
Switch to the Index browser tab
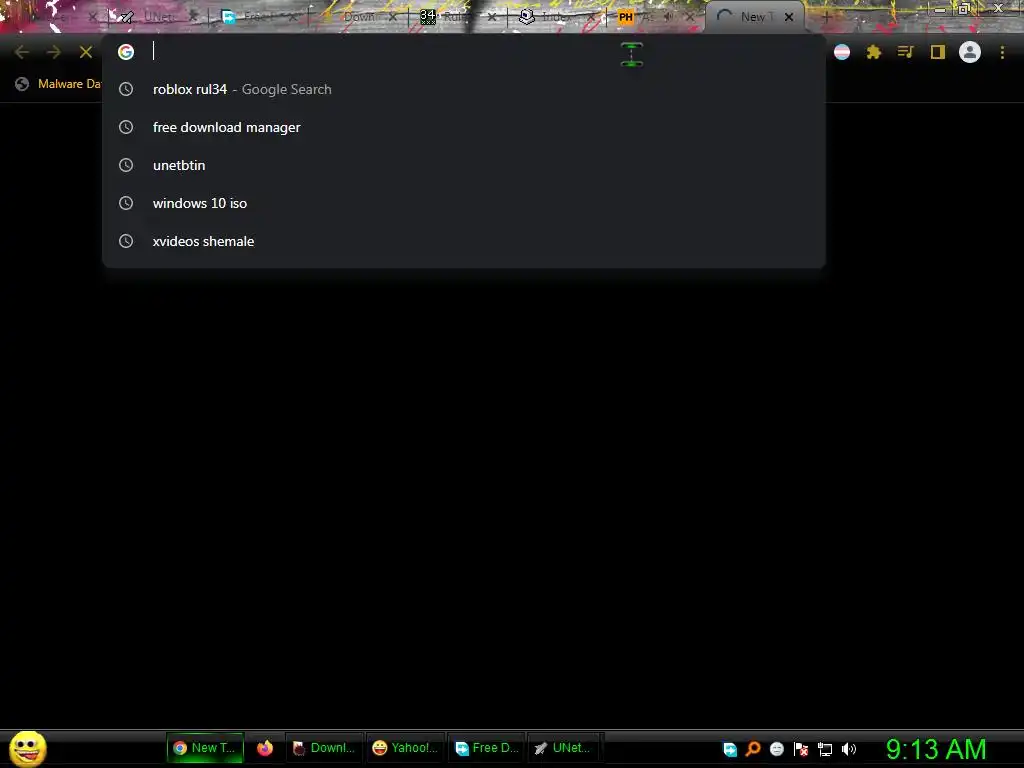[555, 18]
